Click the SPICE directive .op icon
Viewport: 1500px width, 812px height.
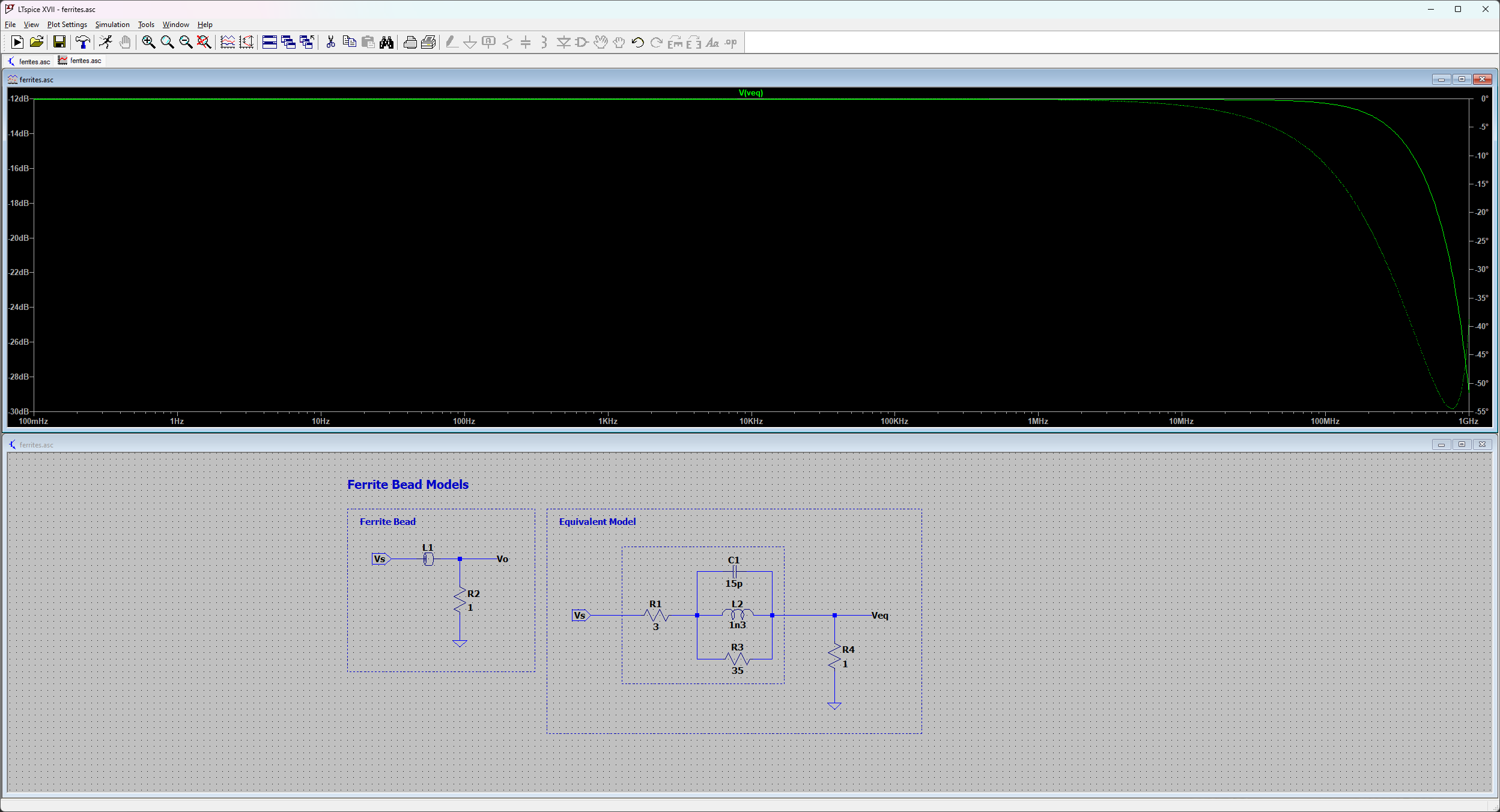tap(731, 42)
